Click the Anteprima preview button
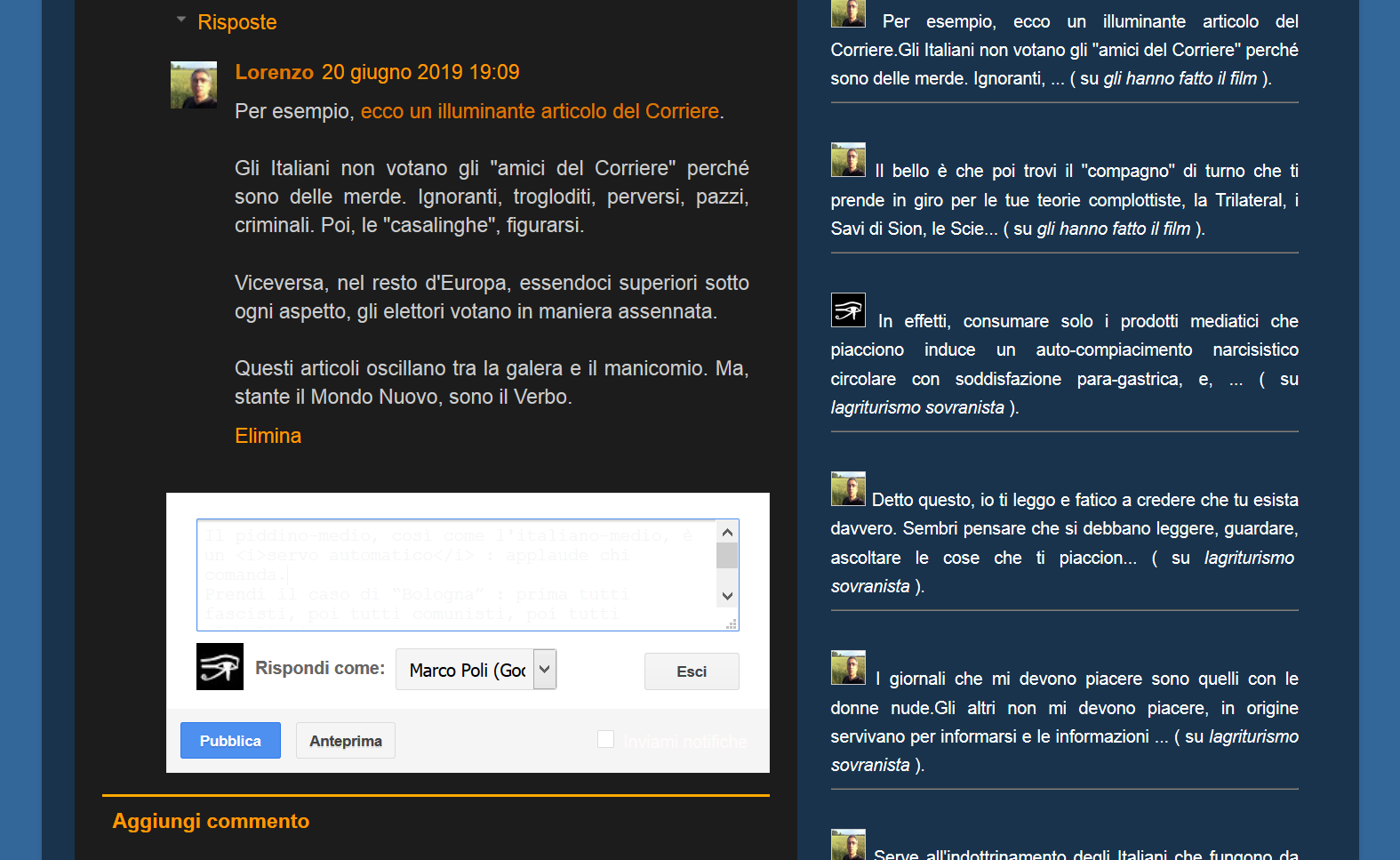This screenshot has width=1400, height=860. point(346,741)
